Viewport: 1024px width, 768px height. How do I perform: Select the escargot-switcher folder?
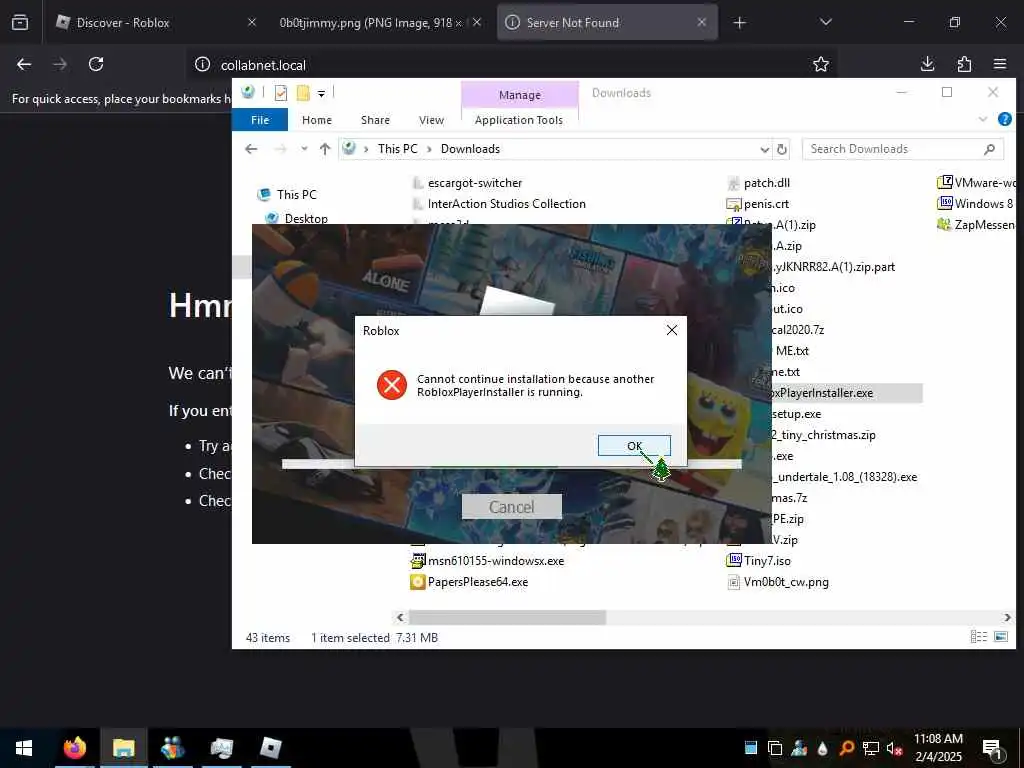[468, 183]
